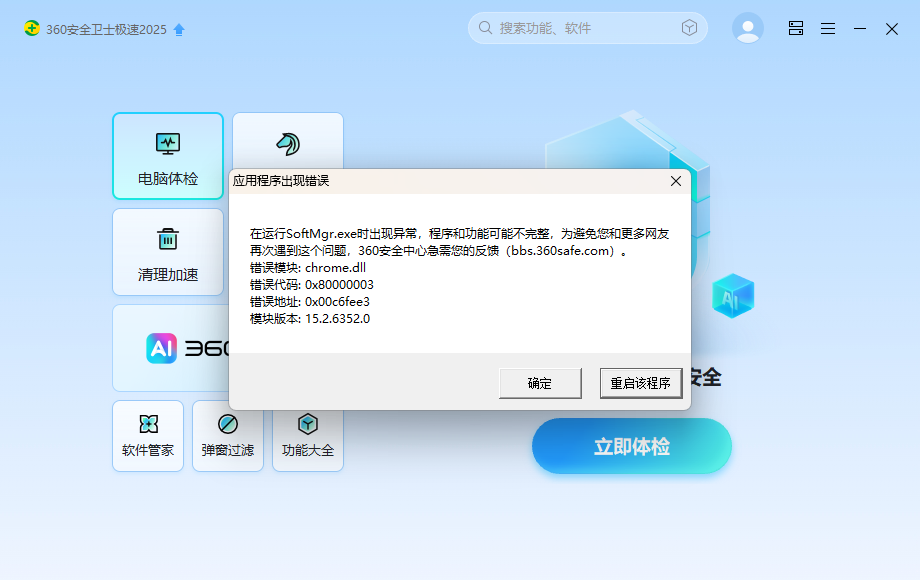The height and width of the screenshot is (580, 920).
Task: Click the floating AI cube icon
Action: (x=733, y=296)
